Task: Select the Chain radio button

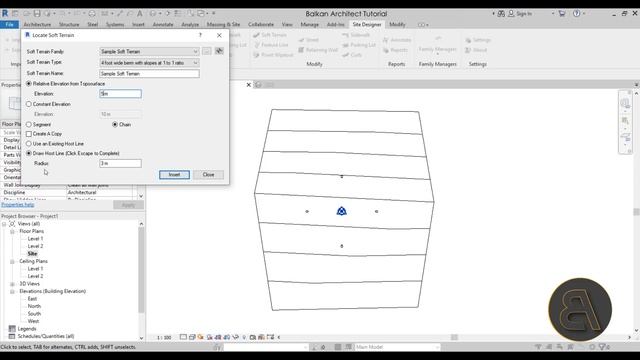Action: click(x=115, y=124)
